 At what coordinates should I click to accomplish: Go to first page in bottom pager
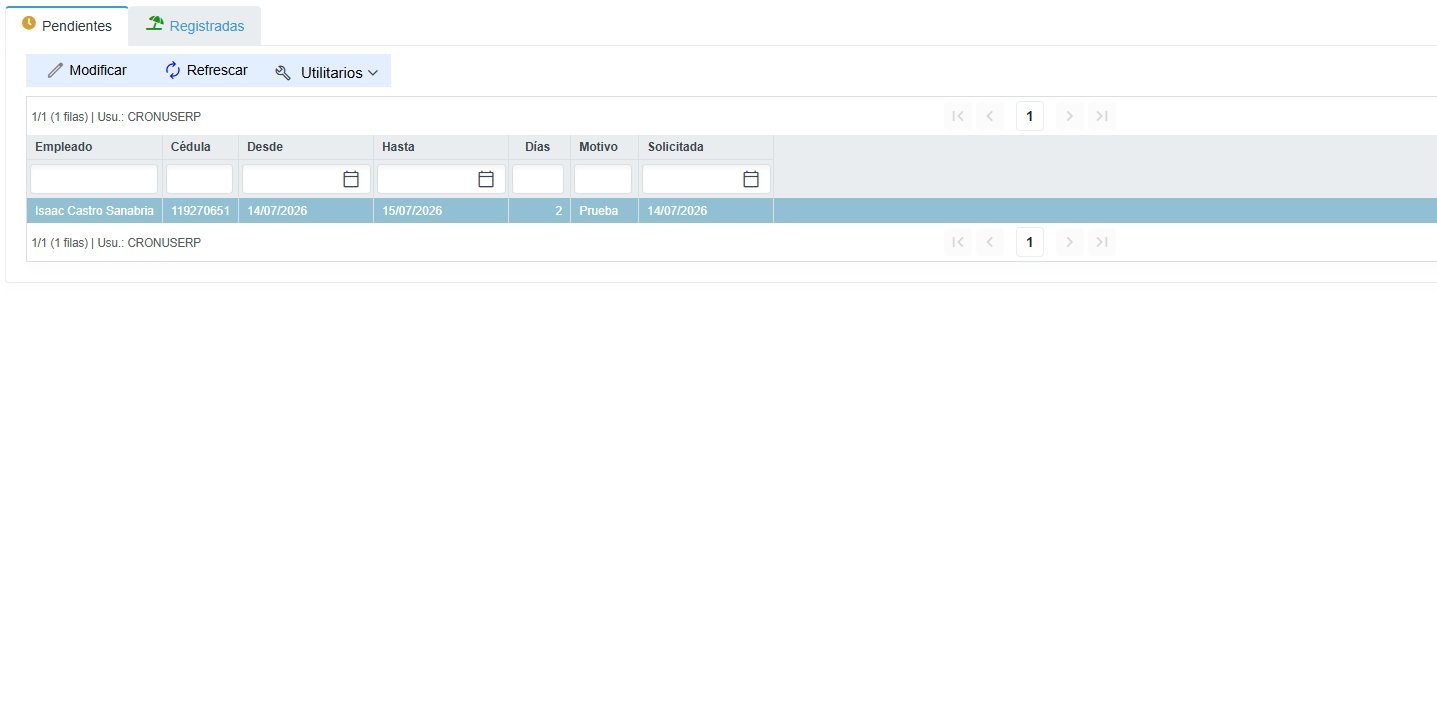[958, 242]
